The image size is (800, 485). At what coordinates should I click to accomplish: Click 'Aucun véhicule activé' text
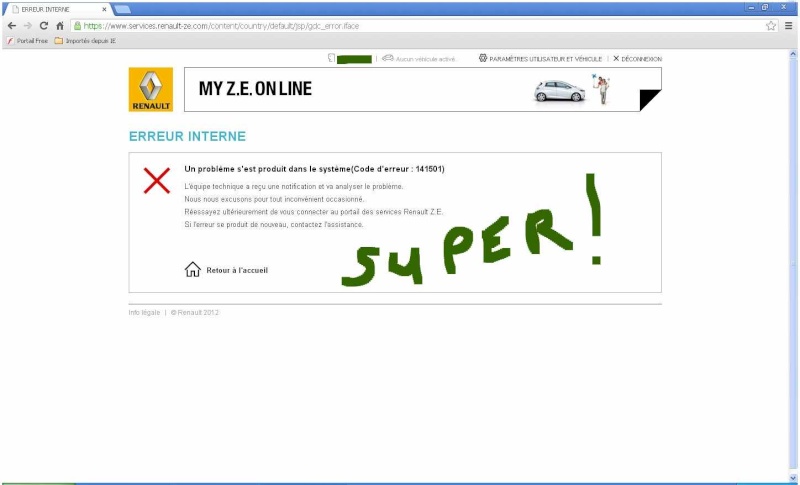425,59
